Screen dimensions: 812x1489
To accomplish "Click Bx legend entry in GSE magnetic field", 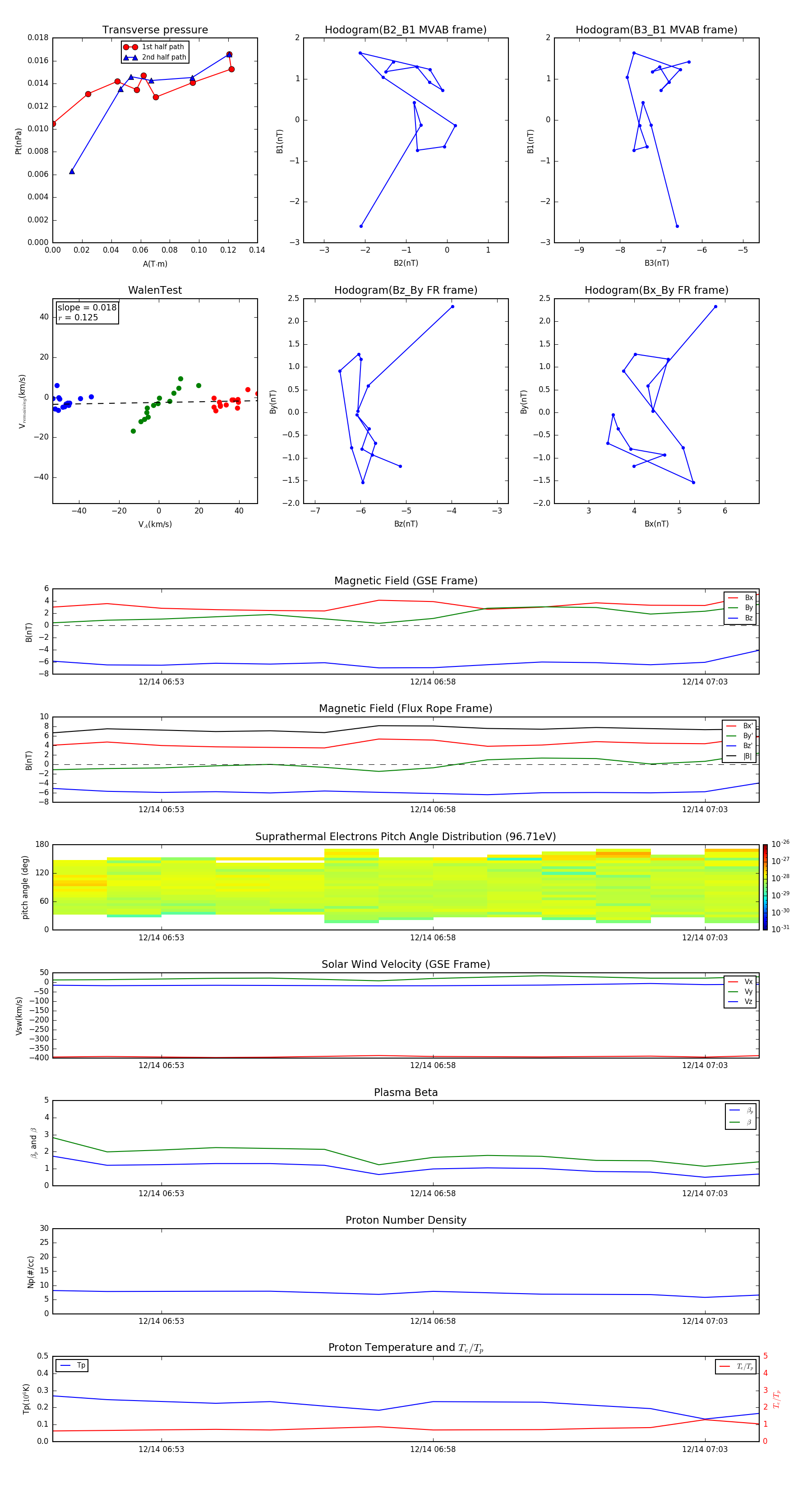I will click(740, 598).
